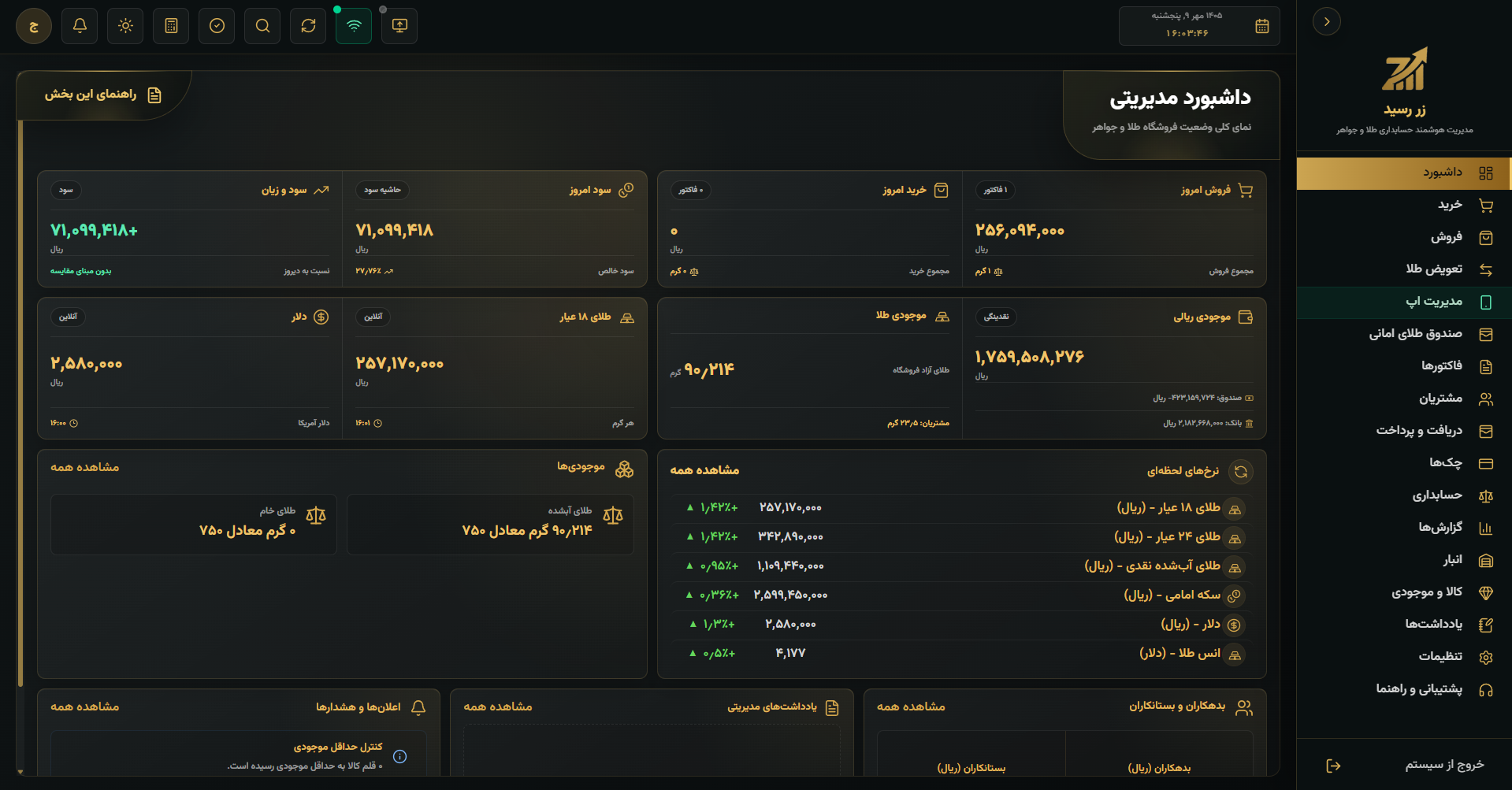Click مشاهده همه in موجودی‌ها panel
Screen dimensions: 1512x790
pyautogui.click(x=85, y=468)
